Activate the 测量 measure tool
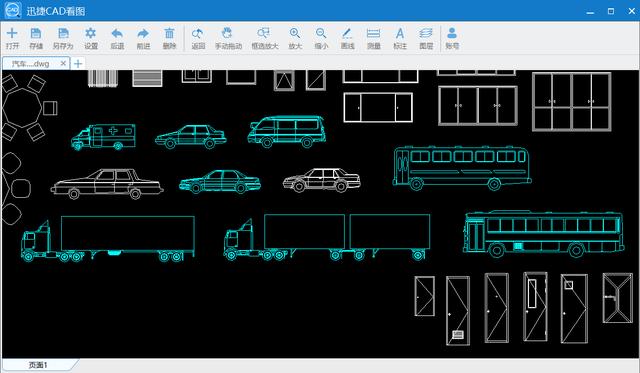640x373 pixels. [x=373, y=38]
